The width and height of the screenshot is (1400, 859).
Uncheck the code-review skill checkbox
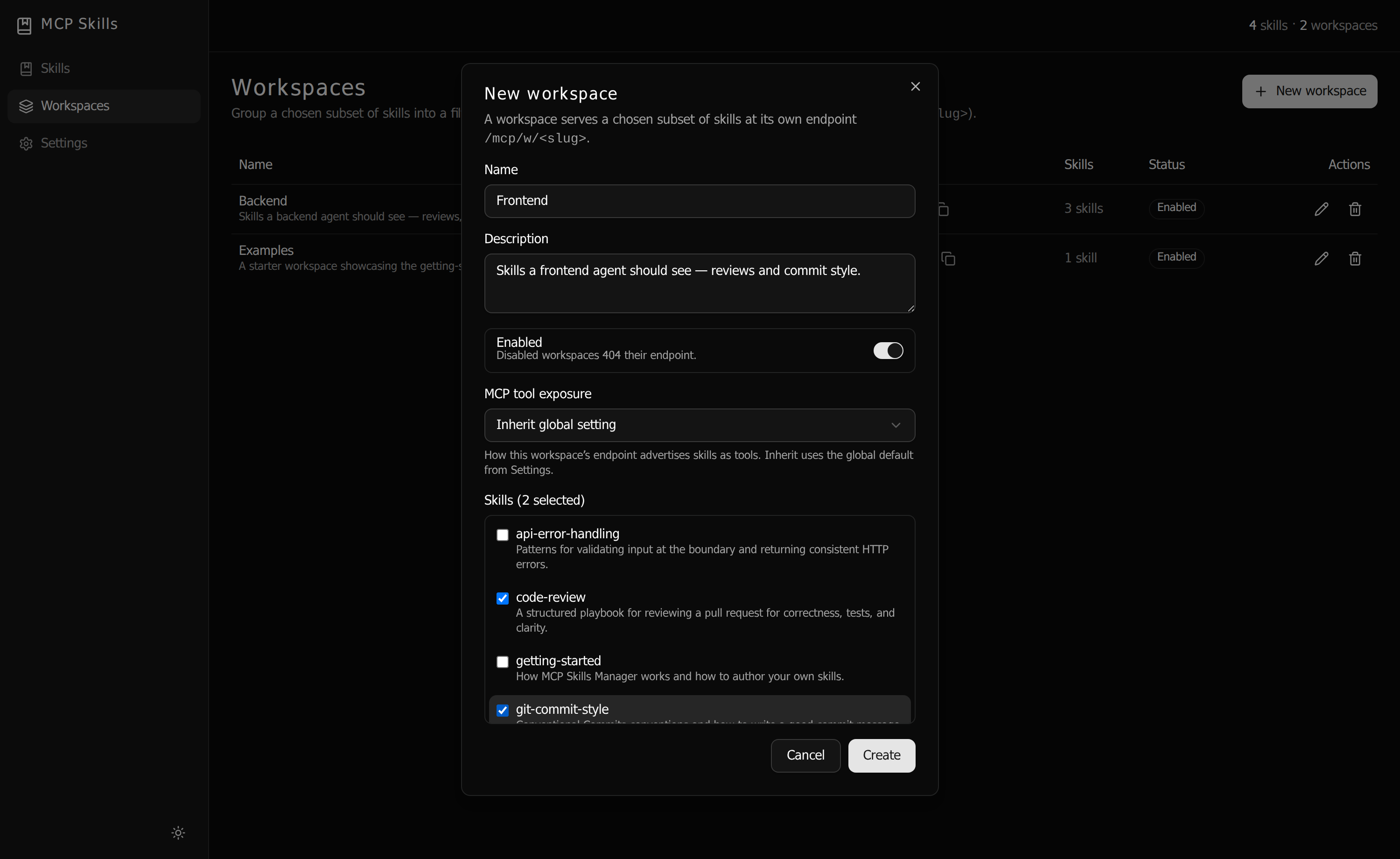point(502,598)
